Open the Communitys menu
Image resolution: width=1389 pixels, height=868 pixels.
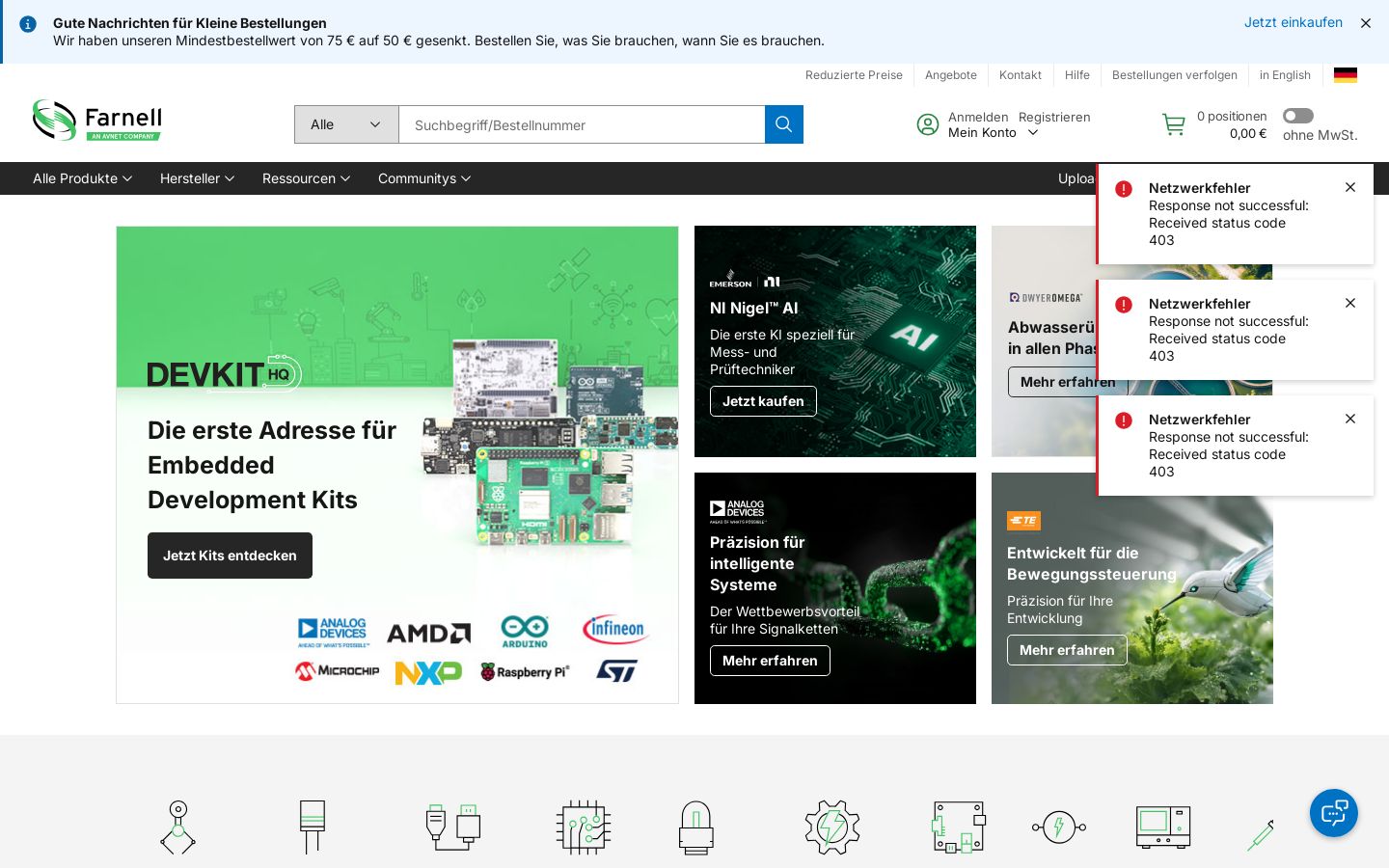tap(424, 178)
